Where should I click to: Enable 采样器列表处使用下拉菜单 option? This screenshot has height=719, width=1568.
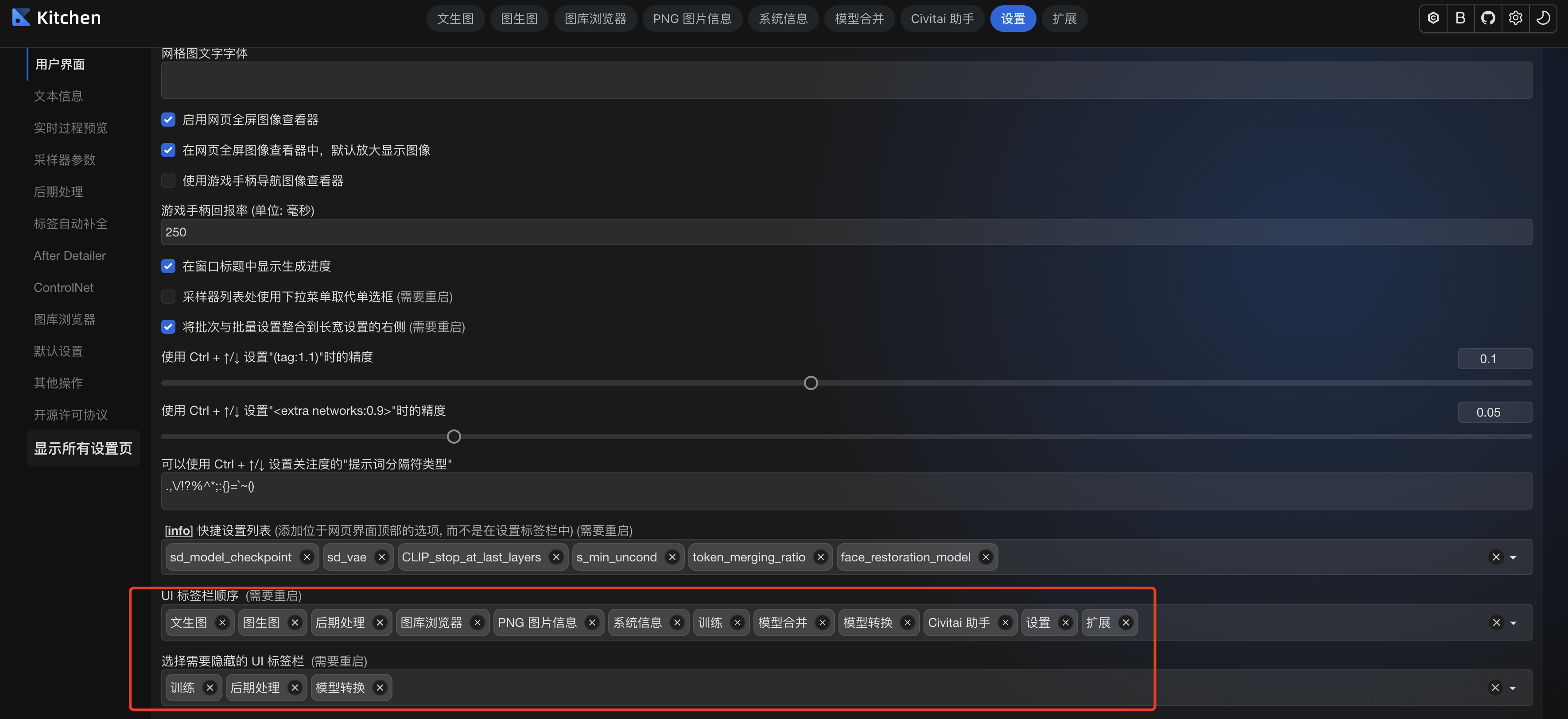tap(168, 296)
